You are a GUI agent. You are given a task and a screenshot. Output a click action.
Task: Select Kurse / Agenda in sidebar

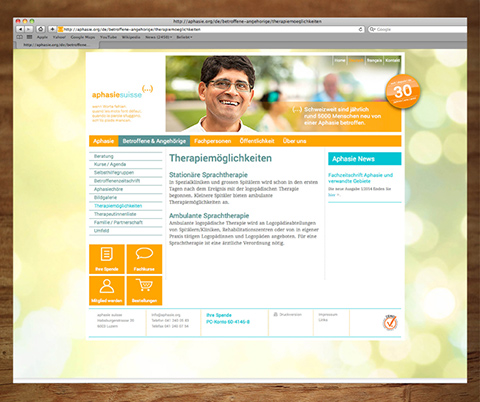(x=126, y=164)
